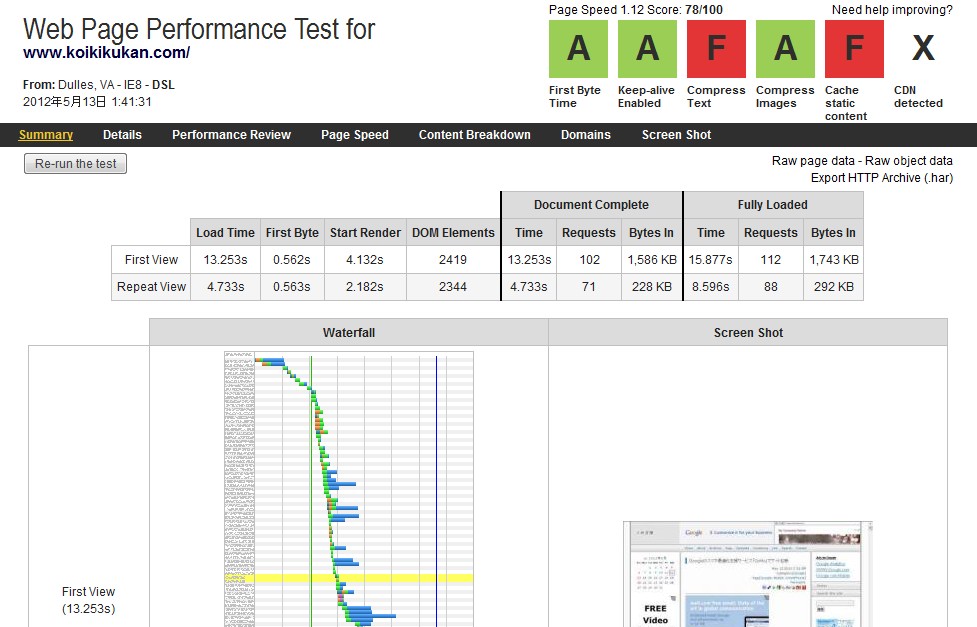The width and height of the screenshot is (977, 627).
Task: Click the fully loaded requests value 88
Action: point(771,287)
